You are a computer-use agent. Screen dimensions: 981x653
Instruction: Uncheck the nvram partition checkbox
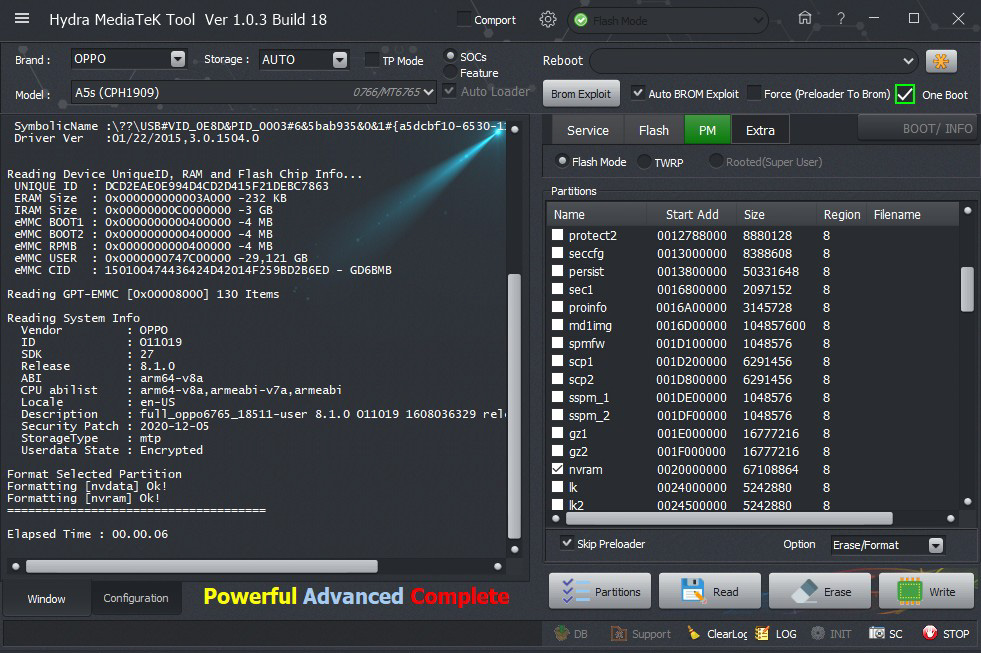pyautogui.click(x=559, y=469)
